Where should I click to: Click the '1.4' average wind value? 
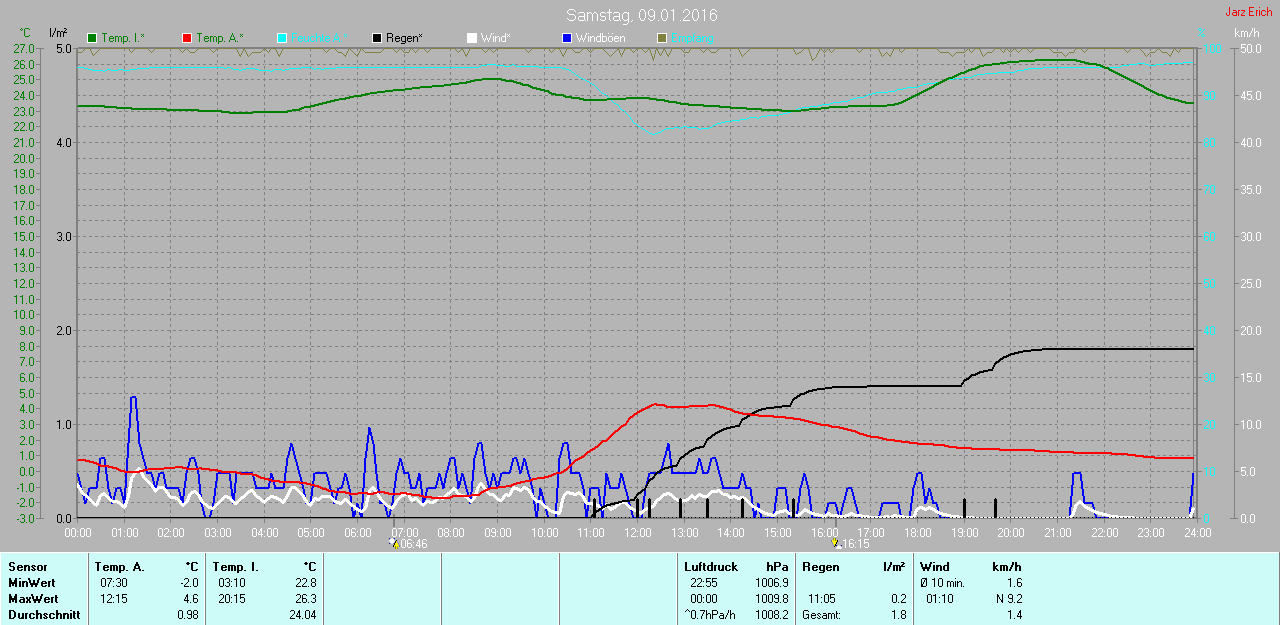1014,615
